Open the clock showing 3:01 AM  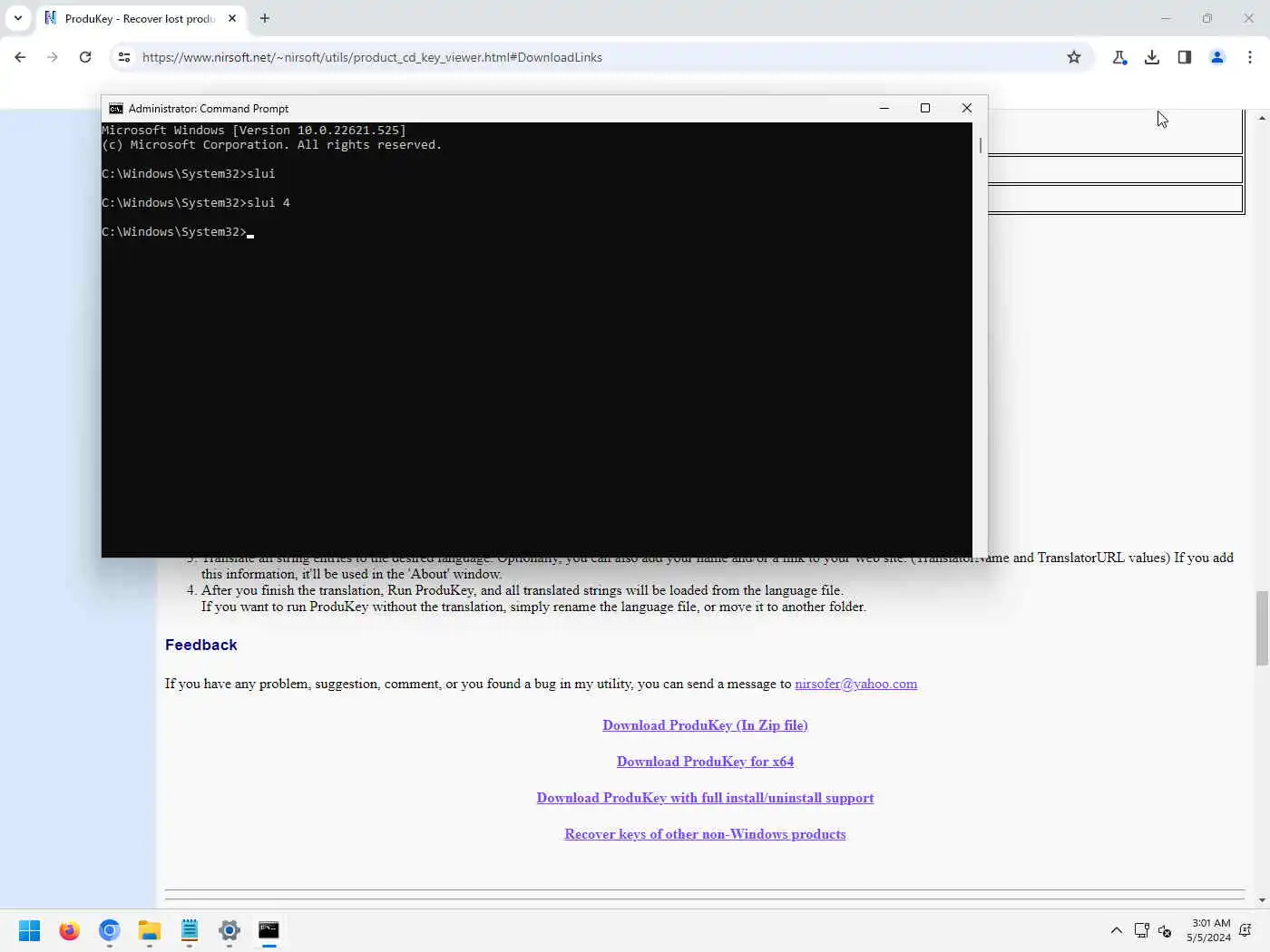[x=1208, y=930]
